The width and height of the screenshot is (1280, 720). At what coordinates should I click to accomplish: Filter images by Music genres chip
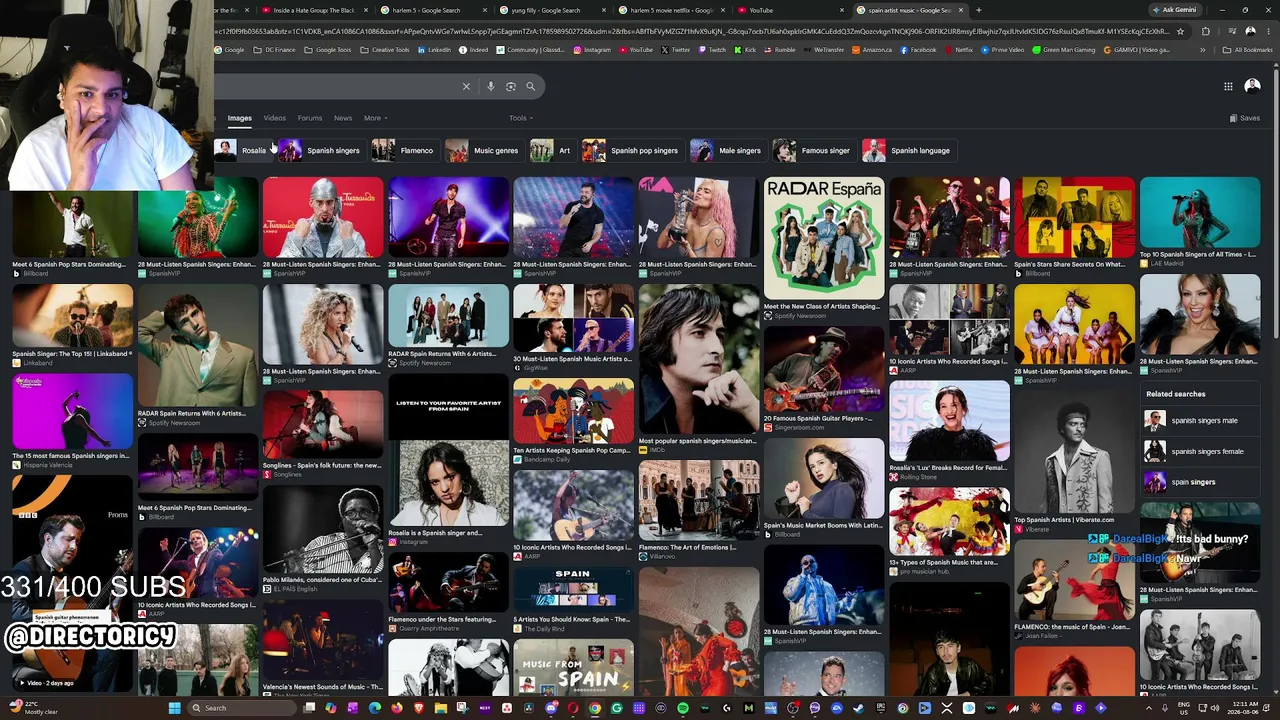[483, 151]
